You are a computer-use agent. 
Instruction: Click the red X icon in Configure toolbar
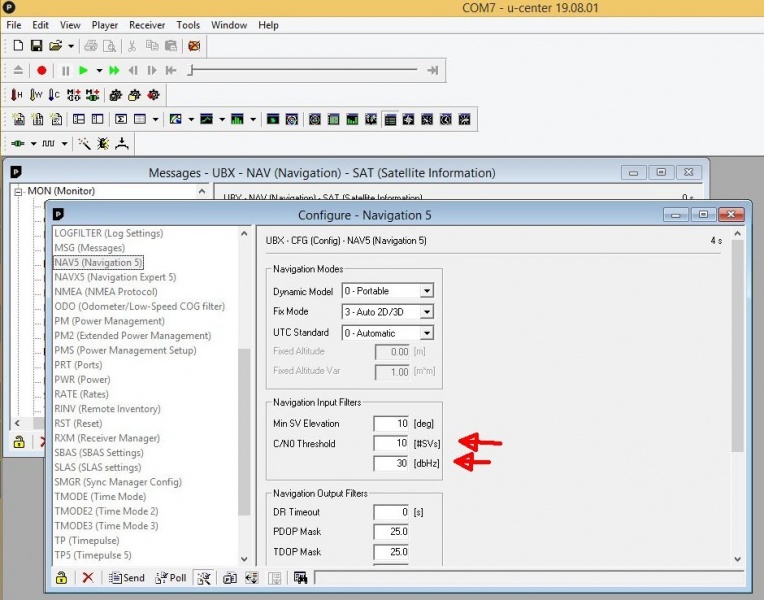[88, 578]
